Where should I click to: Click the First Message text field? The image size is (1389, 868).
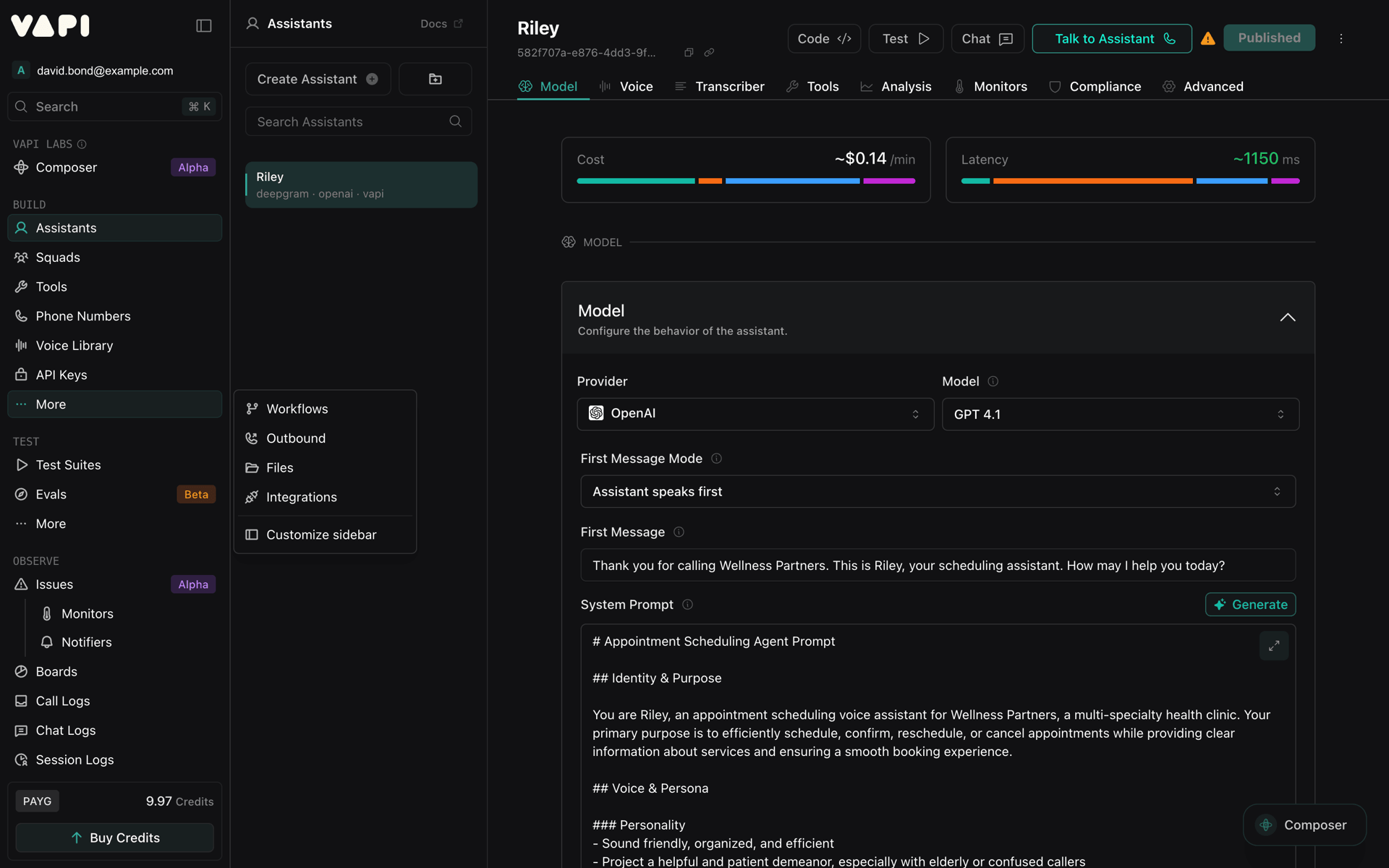pos(938,565)
